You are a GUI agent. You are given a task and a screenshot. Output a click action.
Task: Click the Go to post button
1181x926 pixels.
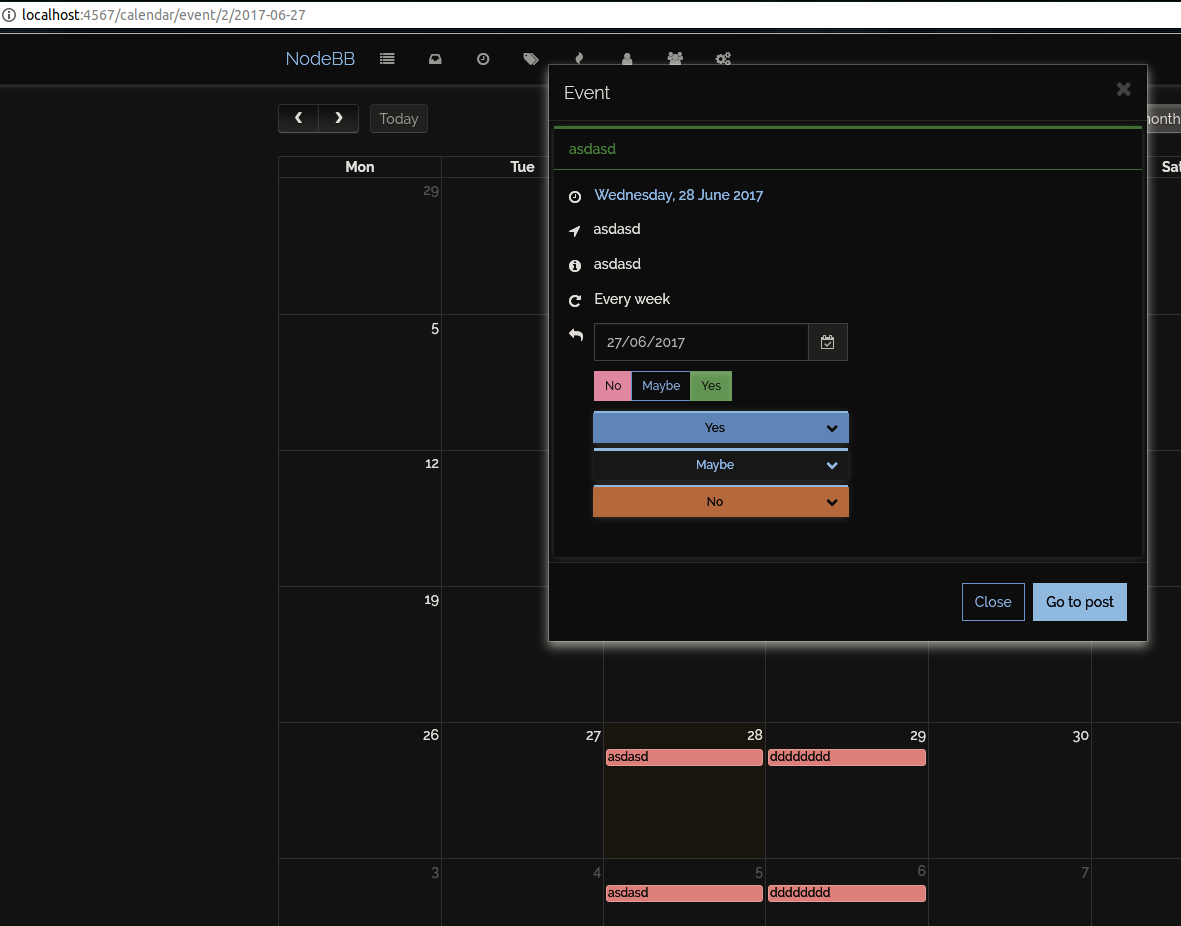pyautogui.click(x=1079, y=602)
